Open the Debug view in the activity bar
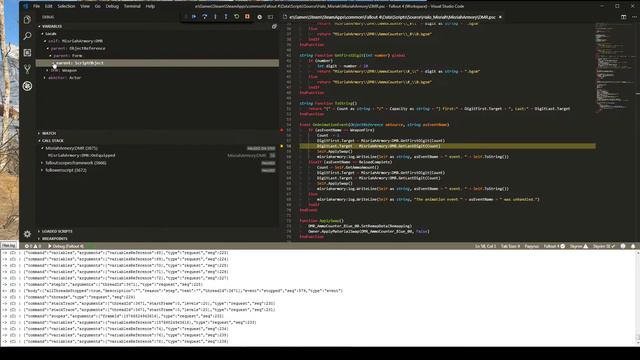The width and height of the screenshot is (640, 360). click(x=27, y=86)
